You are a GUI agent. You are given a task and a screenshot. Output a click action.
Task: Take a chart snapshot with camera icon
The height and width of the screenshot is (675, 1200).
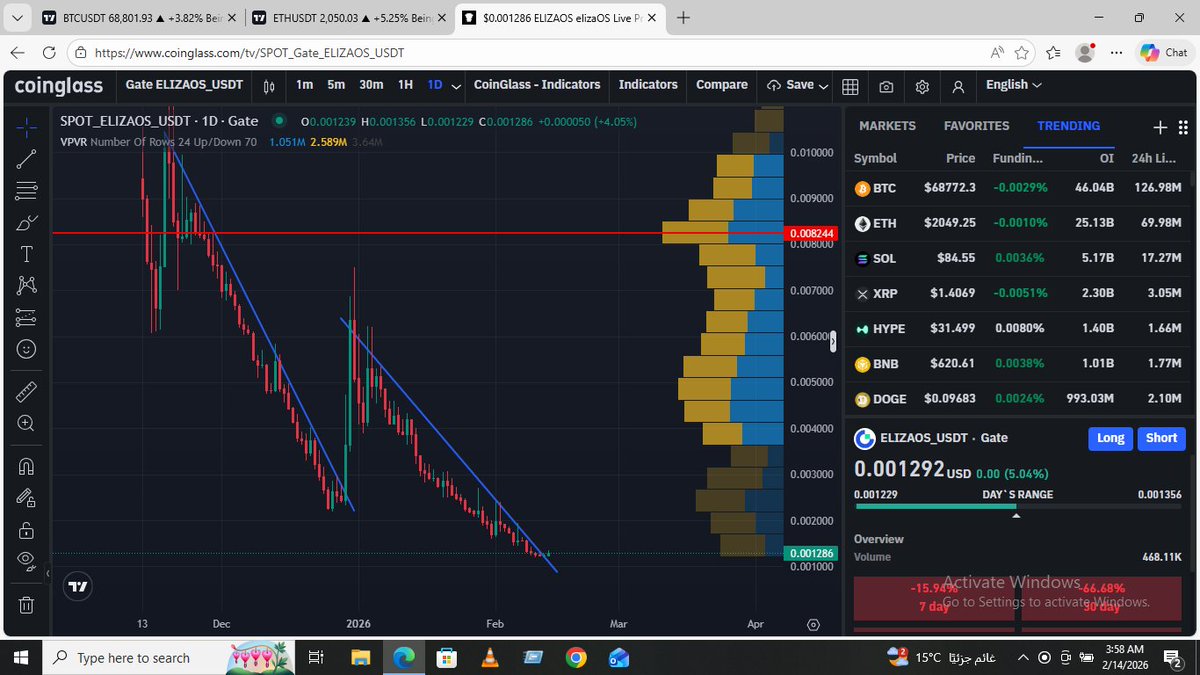point(886,86)
